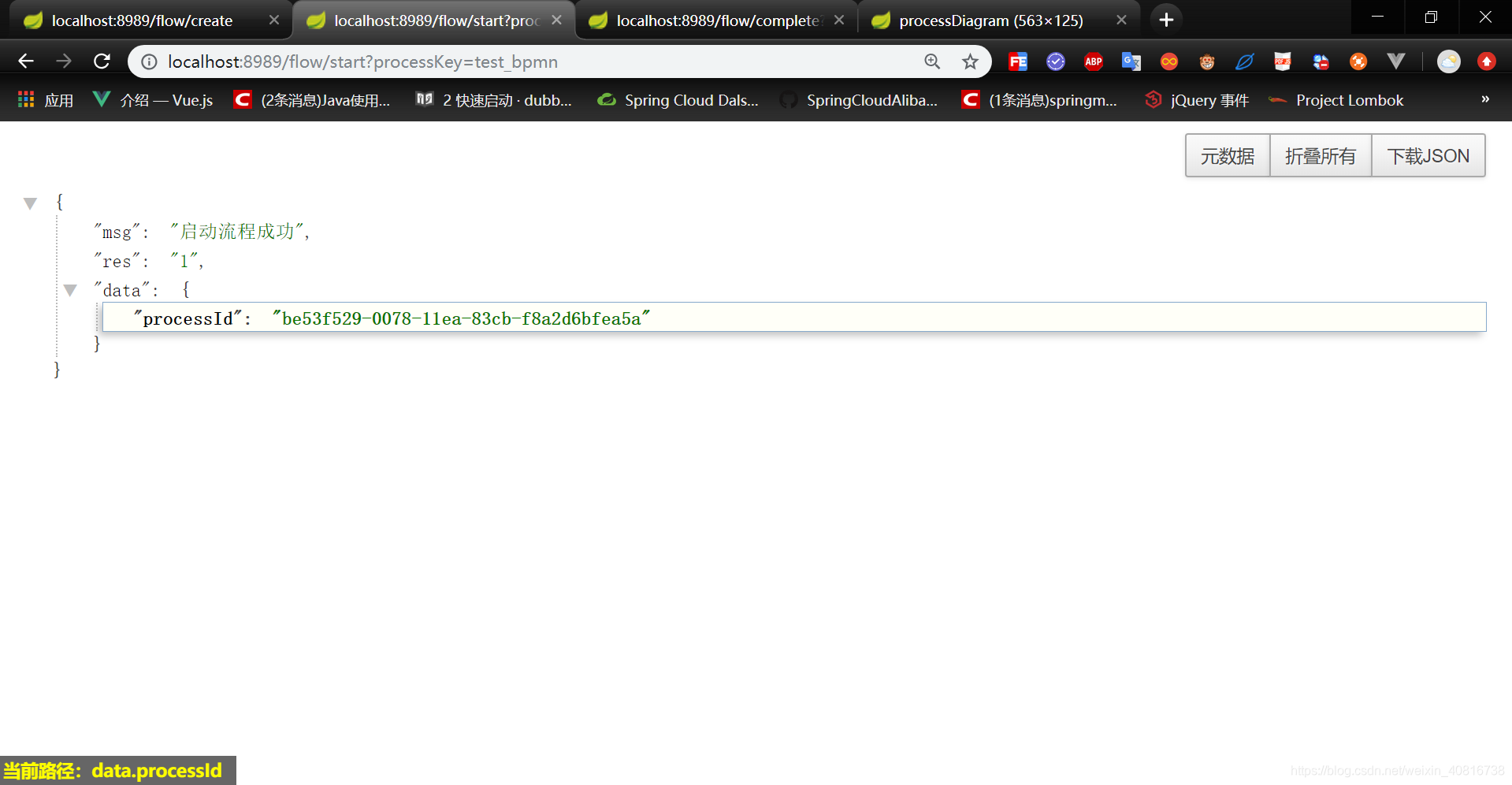
Task: Open a new browser tab
Action: (1167, 20)
